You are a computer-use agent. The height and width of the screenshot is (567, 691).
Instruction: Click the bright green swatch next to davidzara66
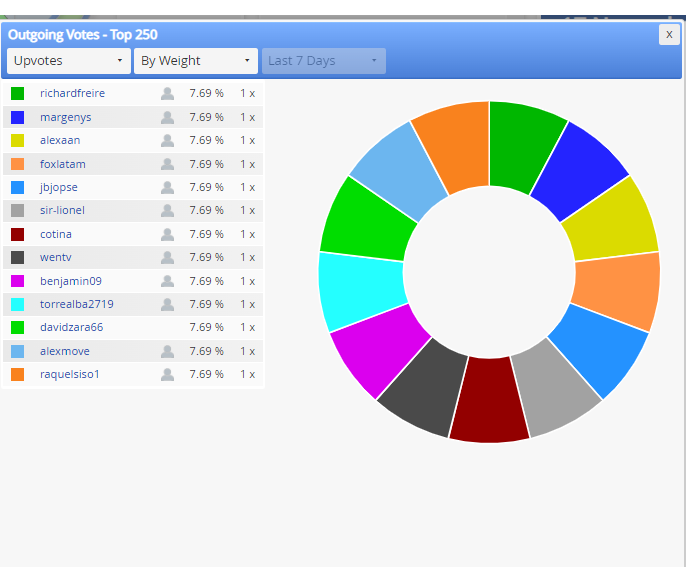coord(18,327)
